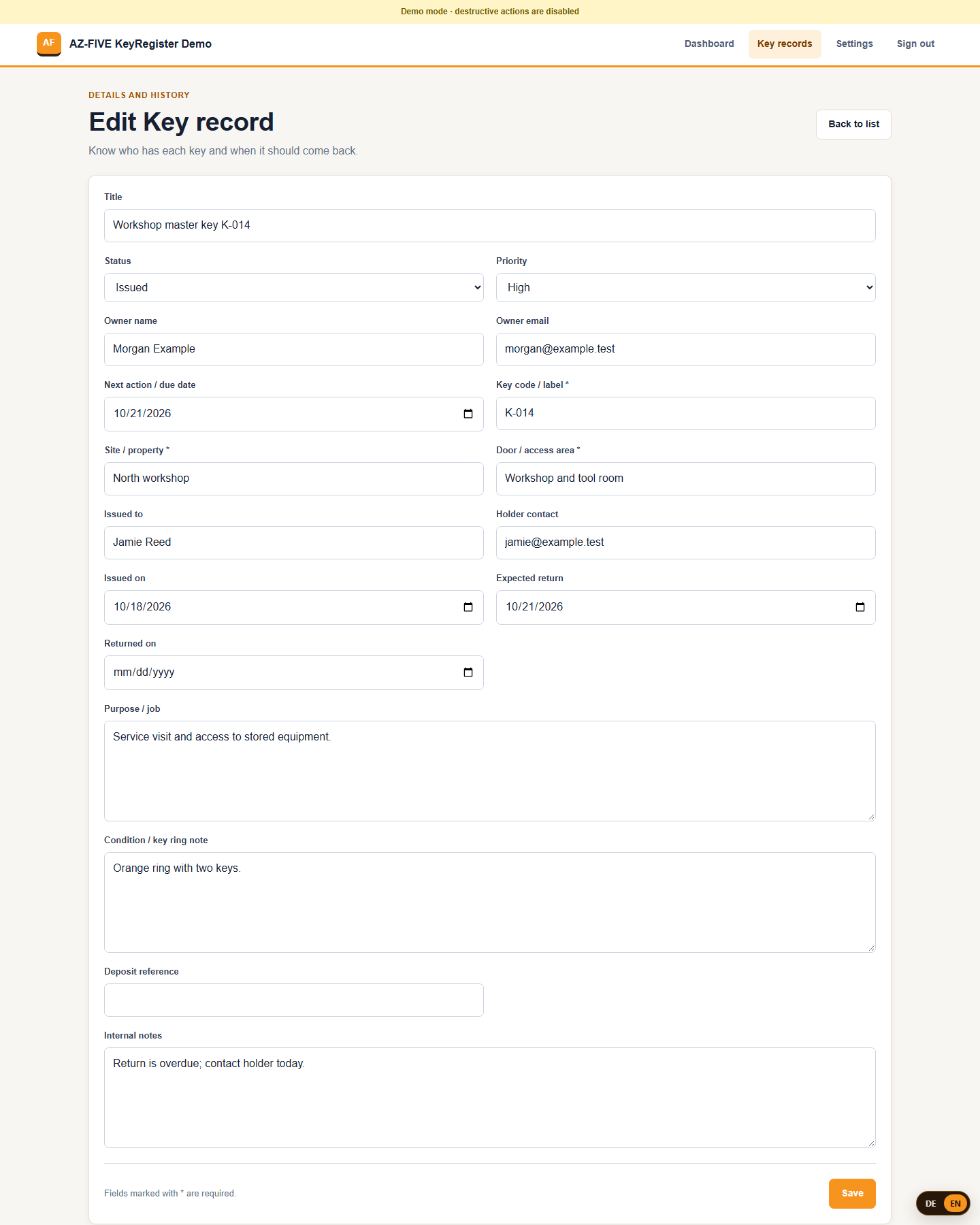Open the calendar picker for Expected return
This screenshot has height=1225, width=980.
coord(860,607)
